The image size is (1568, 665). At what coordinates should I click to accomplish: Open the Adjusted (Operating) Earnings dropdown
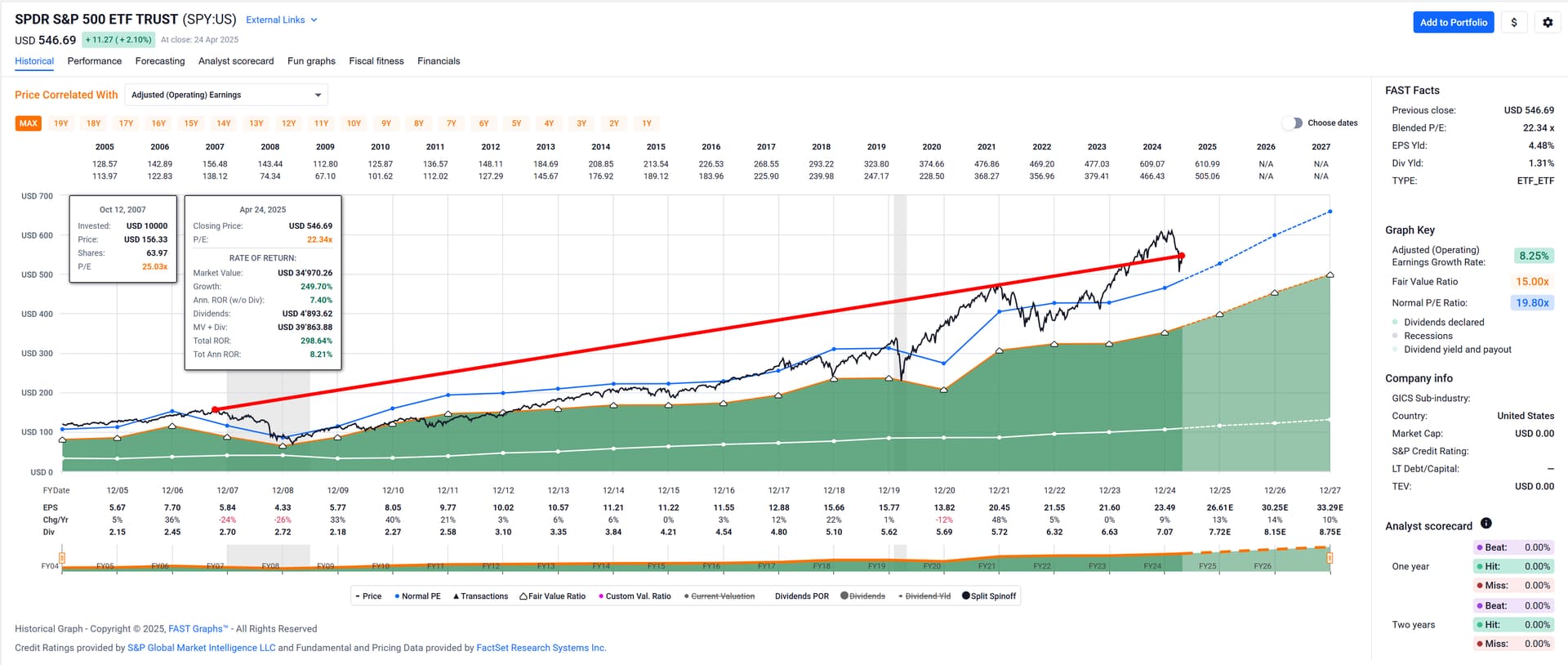tap(226, 95)
